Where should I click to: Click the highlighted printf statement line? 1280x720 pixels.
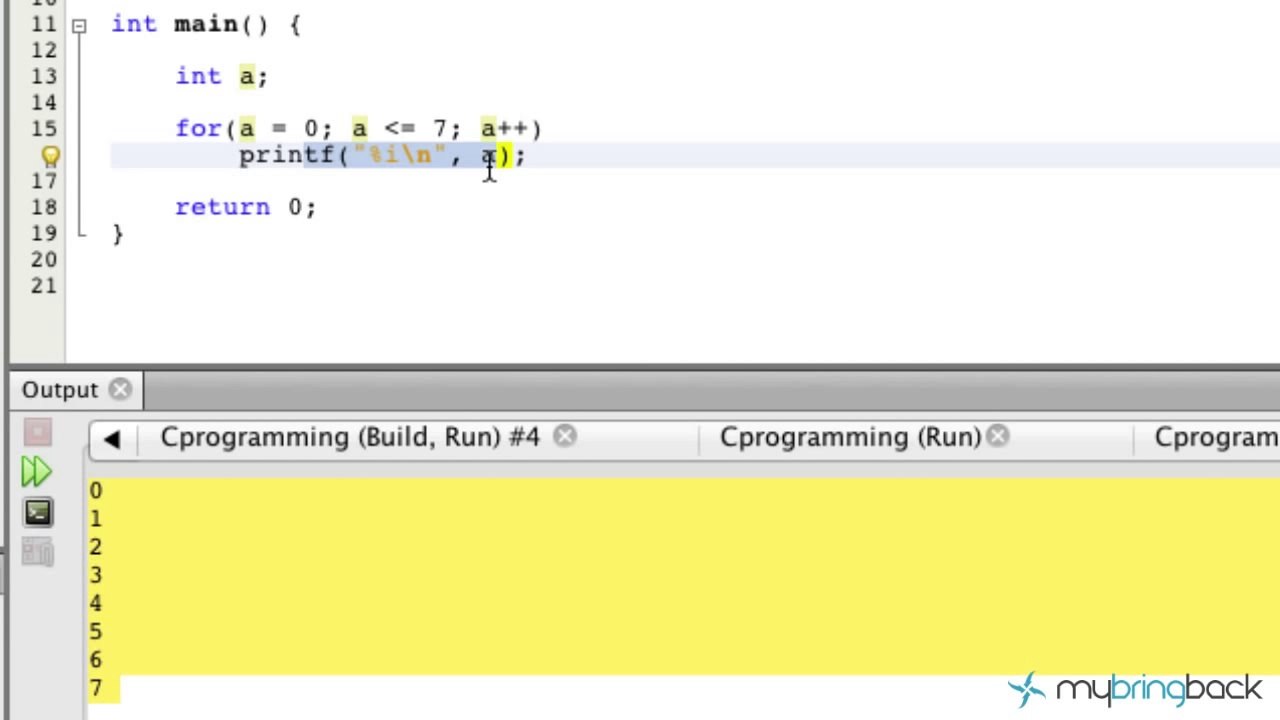click(382, 156)
